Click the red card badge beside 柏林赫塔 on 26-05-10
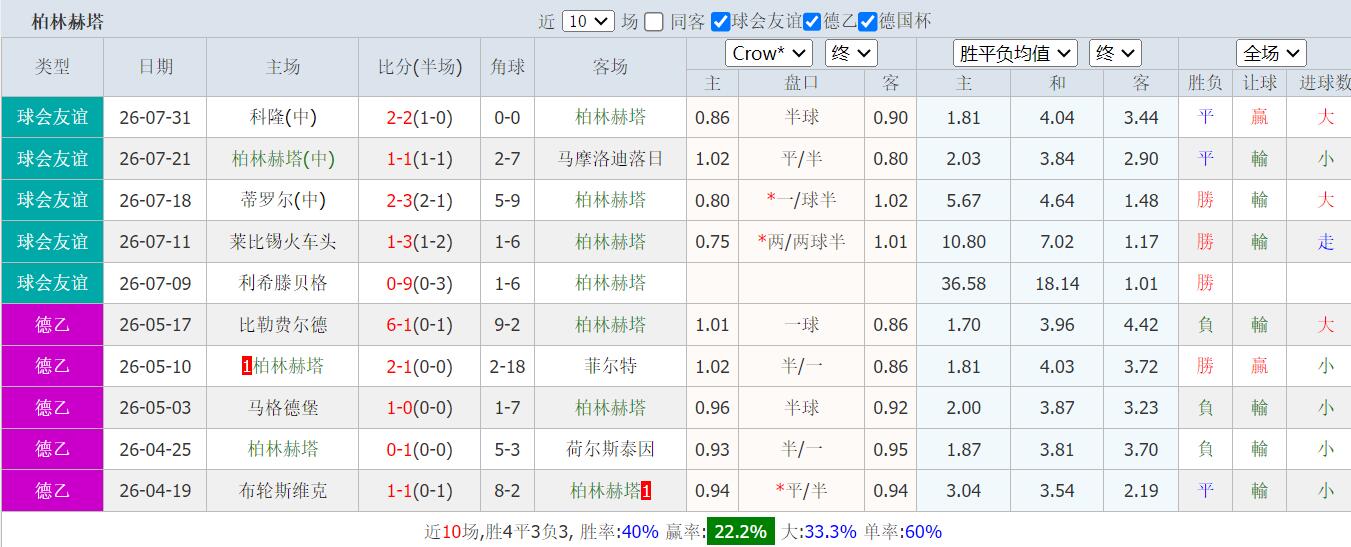 tap(247, 366)
